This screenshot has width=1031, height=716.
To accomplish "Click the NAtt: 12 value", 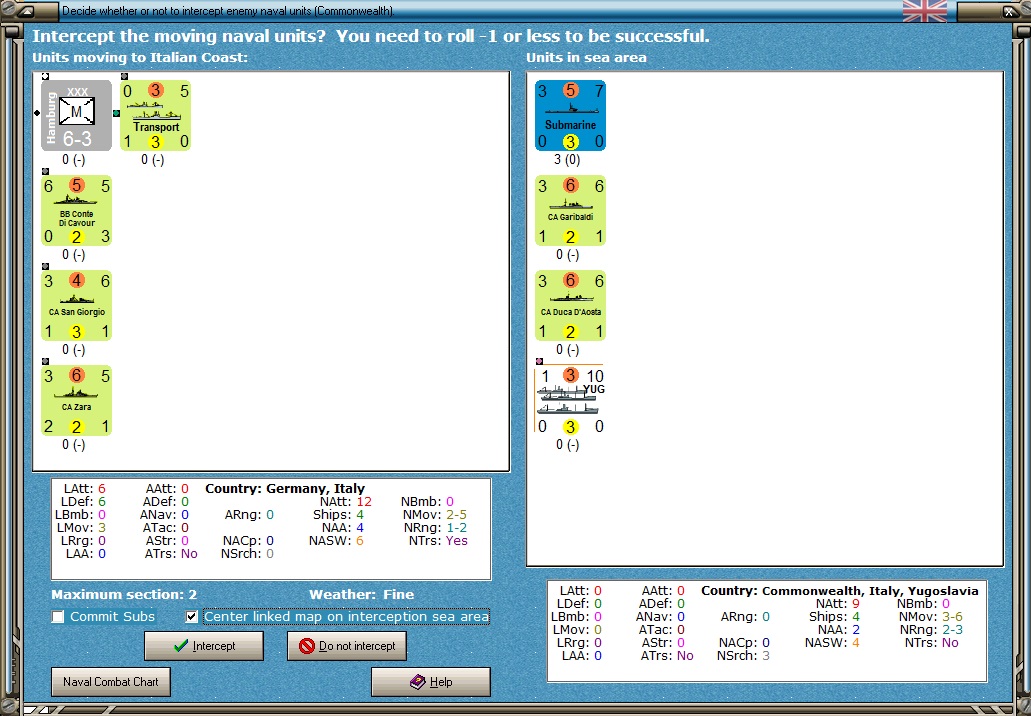I will [364, 502].
